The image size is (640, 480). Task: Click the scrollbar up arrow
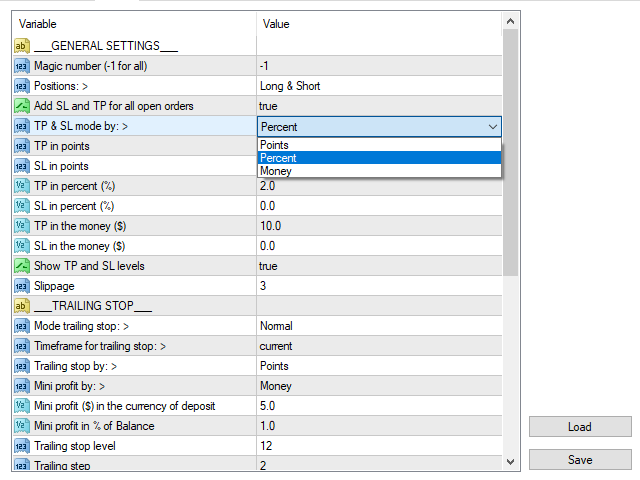(510, 21)
